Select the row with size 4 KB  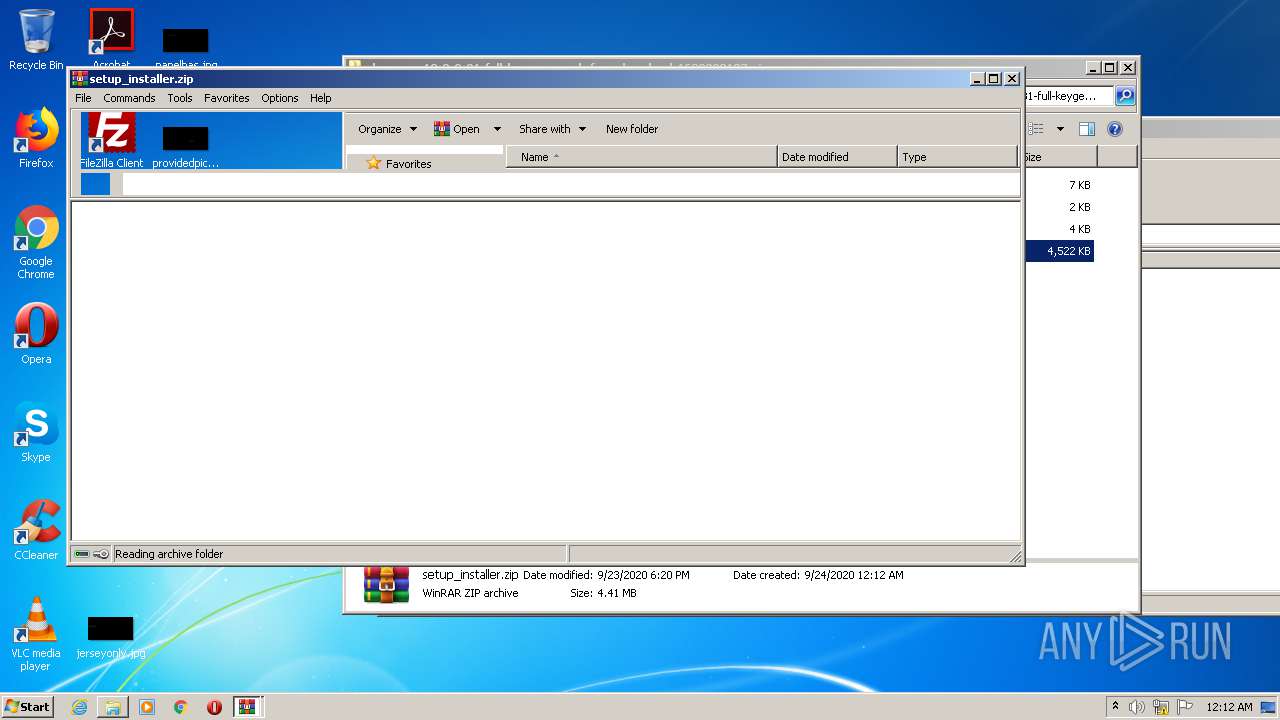click(1059, 229)
